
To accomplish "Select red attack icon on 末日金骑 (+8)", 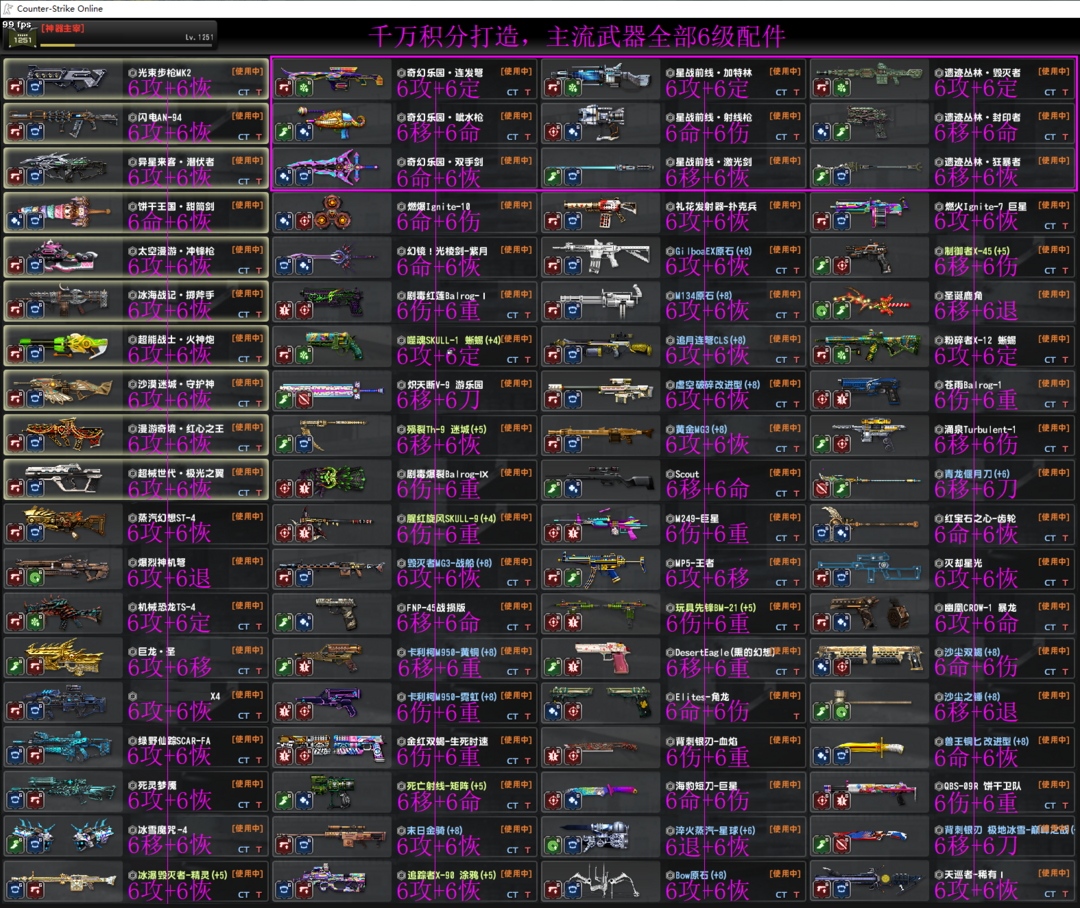I will click(284, 845).
